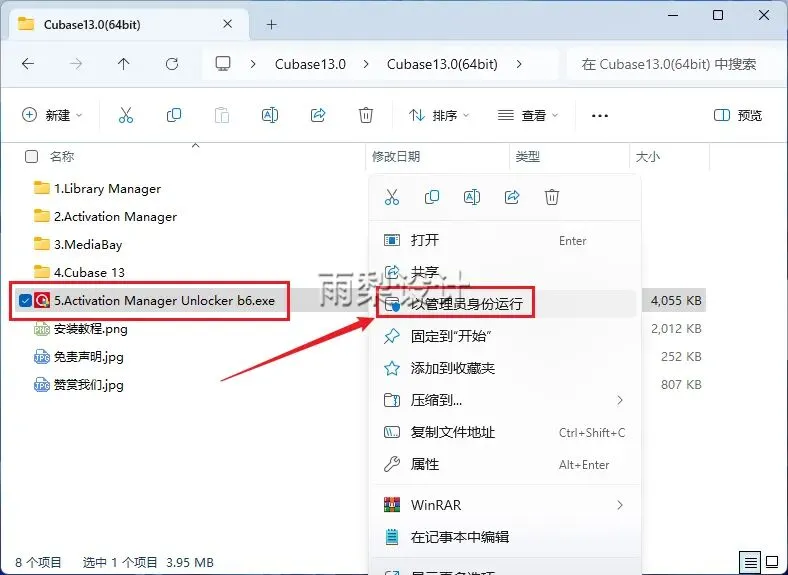Sort by 类型 column header

tap(528, 156)
